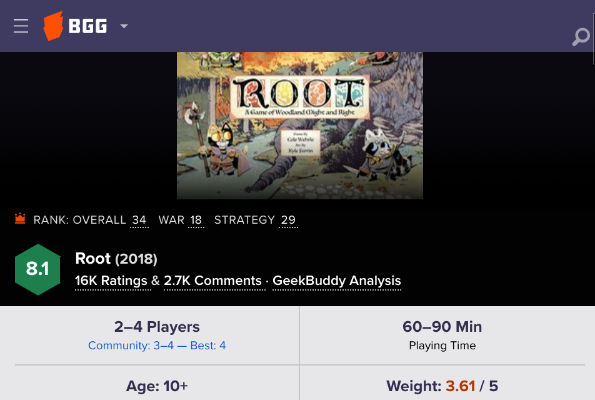Viewport: 595px width, 400px height.
Task: Expand the dropdown arrow beside BGG
Action: coord(124,26)
